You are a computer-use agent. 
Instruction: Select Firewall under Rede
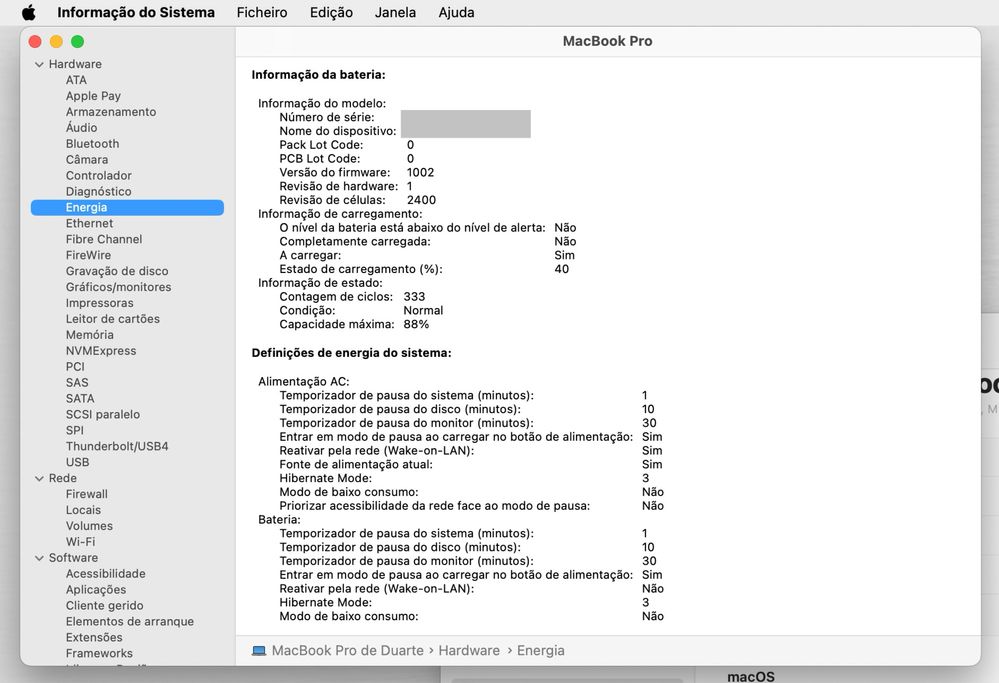coord(87,494)
